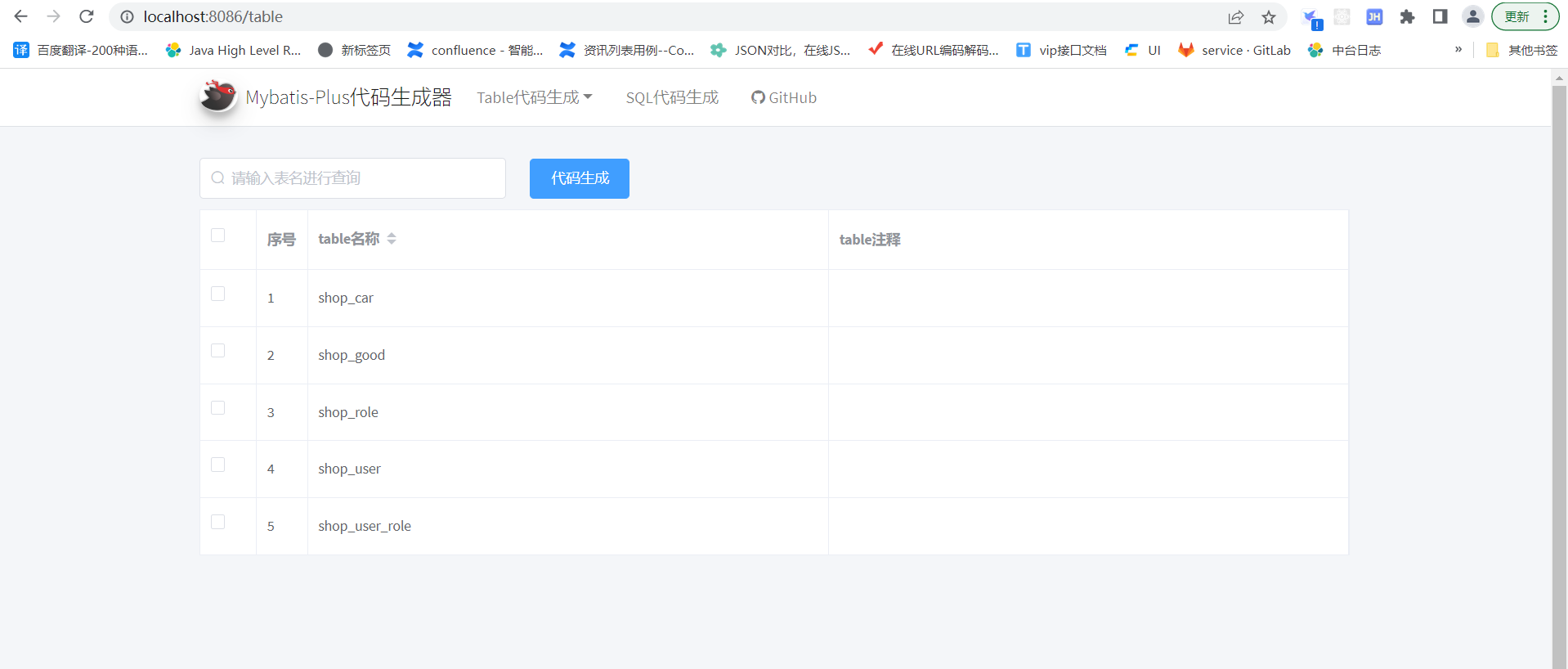
Task: Open the blue bird extension with the alert badge
Action: (1311, 18)
